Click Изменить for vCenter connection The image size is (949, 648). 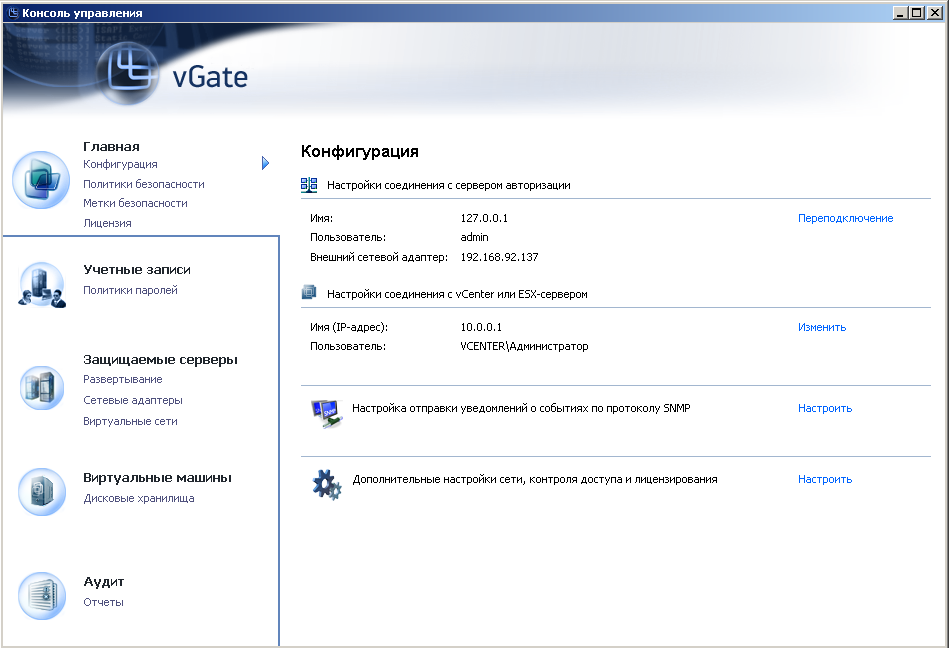click(822, 327)
